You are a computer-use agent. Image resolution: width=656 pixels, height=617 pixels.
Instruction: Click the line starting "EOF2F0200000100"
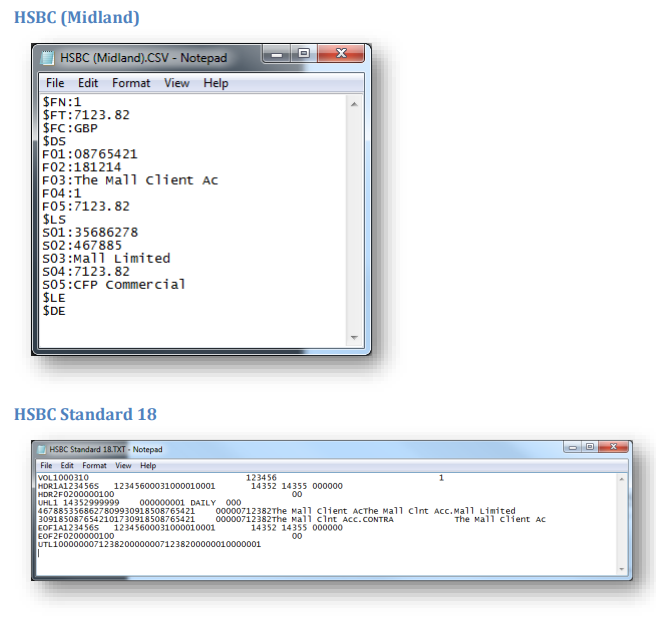click(170, 536)
